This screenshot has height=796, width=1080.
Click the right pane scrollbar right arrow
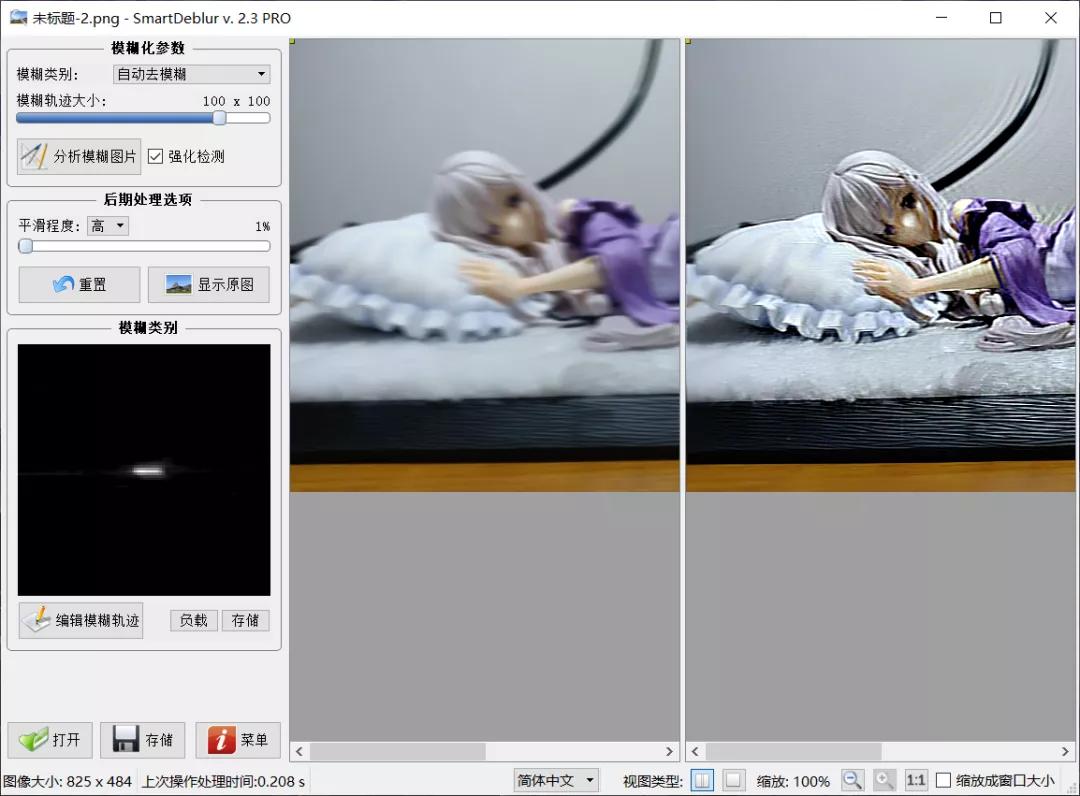(1065, 751)
